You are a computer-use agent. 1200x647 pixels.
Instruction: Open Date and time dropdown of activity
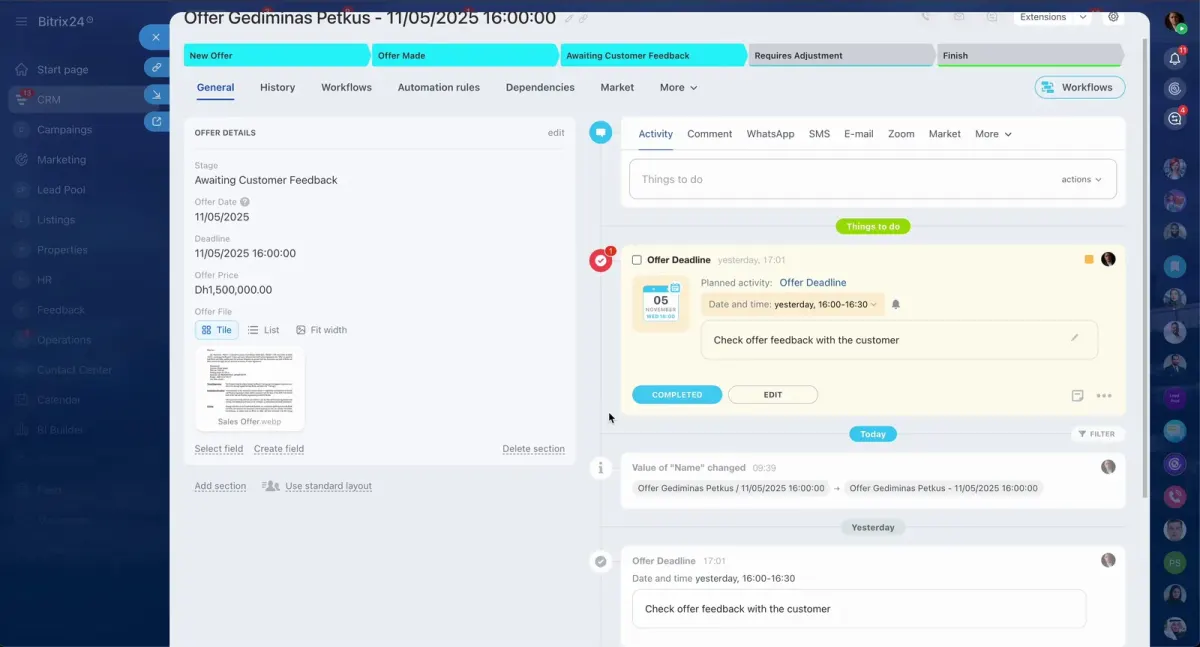[793, 304]
